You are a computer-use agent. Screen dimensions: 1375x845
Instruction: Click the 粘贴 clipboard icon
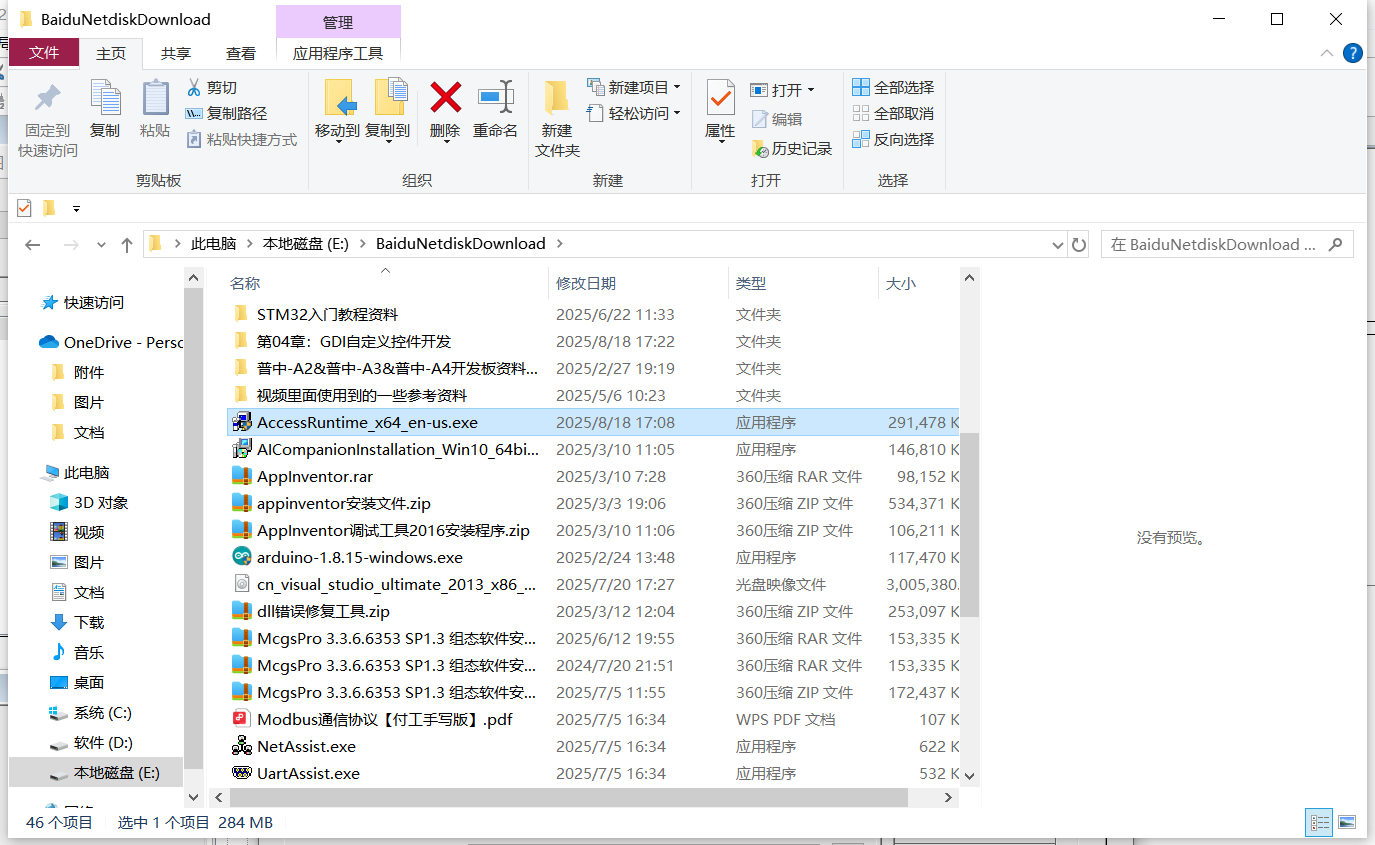coord(155,98)
